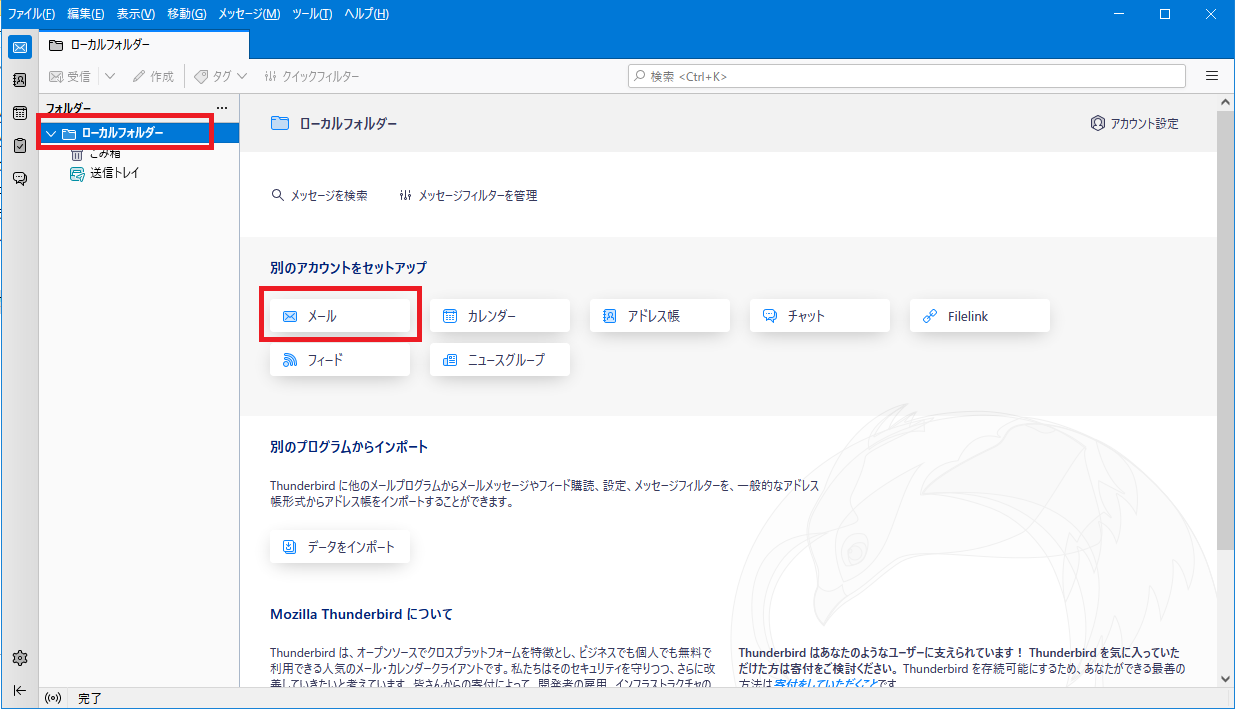Viewport: 1235px width, 709px height.
Task: Click the 受信 get messages button
Action: [x=70, y=76]
